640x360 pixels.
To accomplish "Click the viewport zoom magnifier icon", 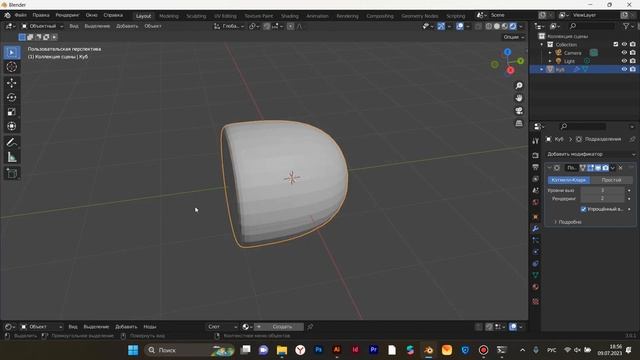I will pyautogui.click(x=519, y=85).
